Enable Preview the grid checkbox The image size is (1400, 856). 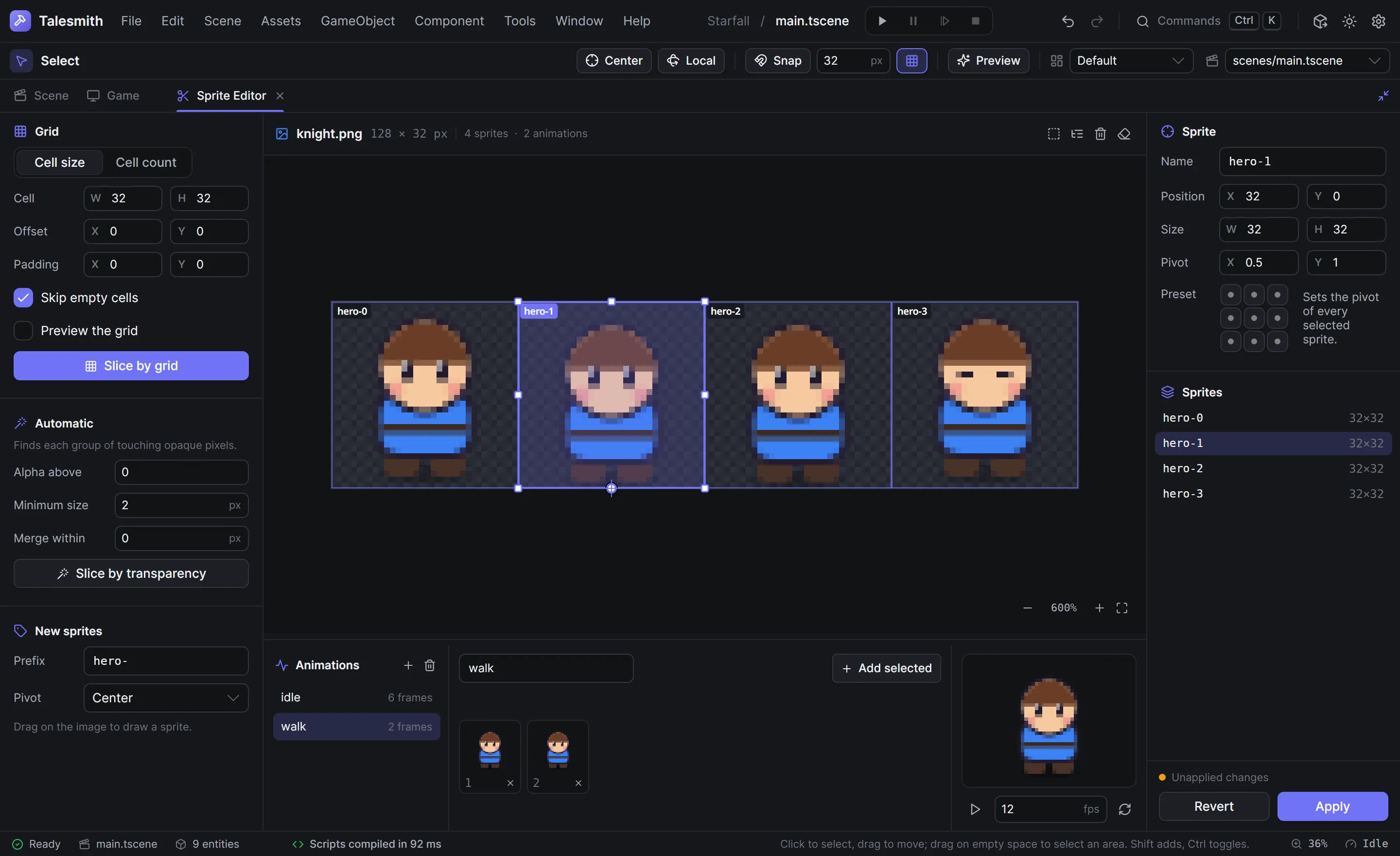coord(23,331)
